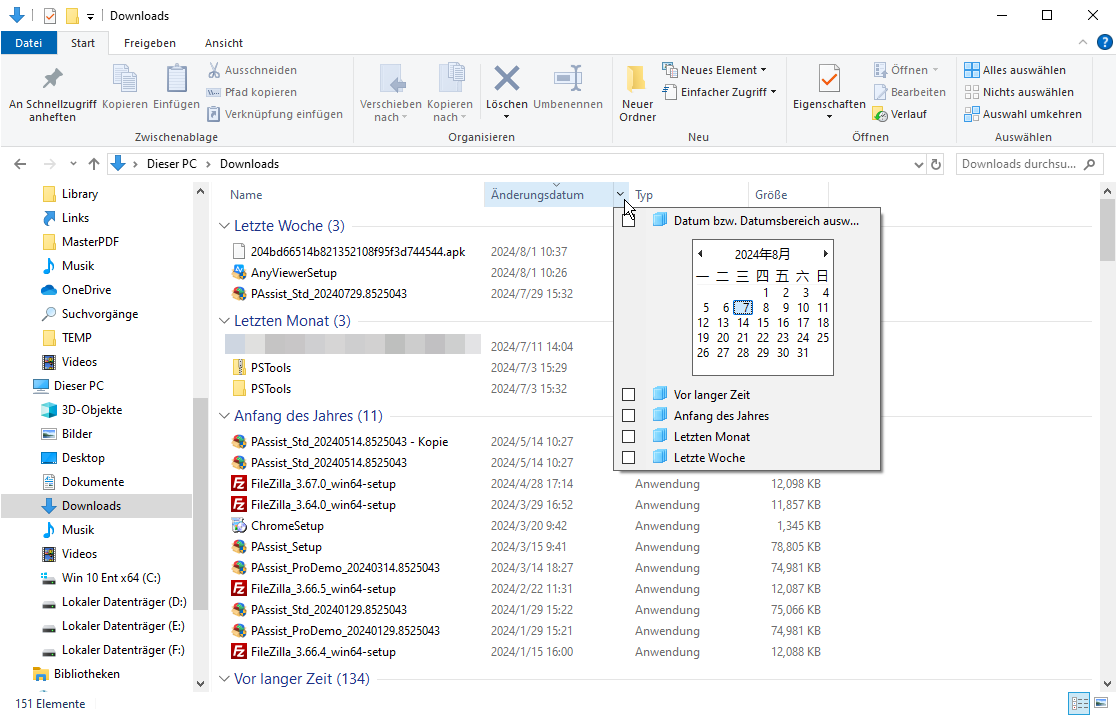Click the file list vertical scrollbar thumb

pyautogui.click(x=1107, y=230)
